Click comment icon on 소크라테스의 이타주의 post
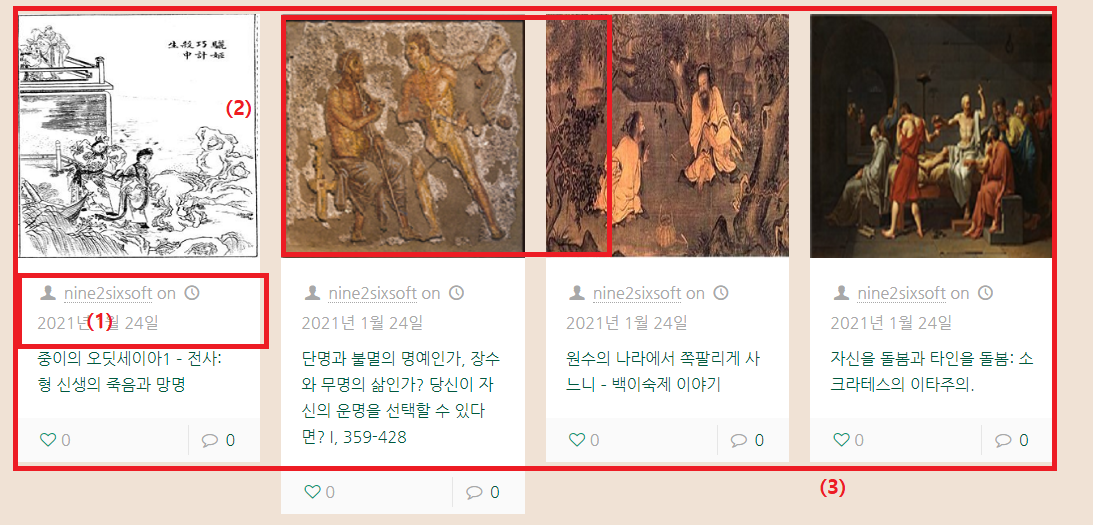This screenshot has height=525, width=1093. point(1003,441)
